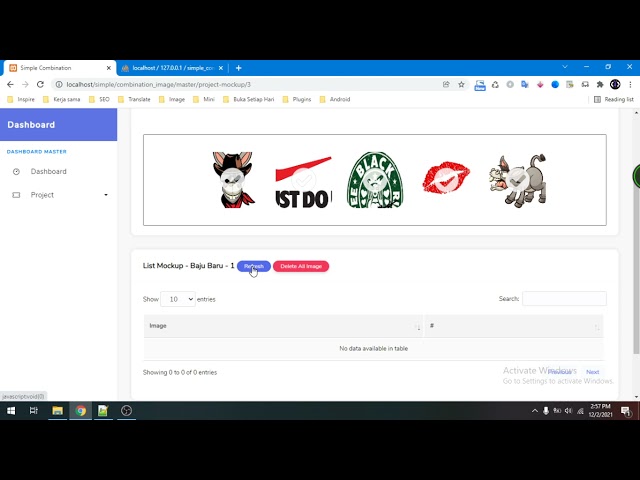Click the volume speaker icon in tray
The height and width of the screenshot is (480, 640).
click(x=569, y=411)
